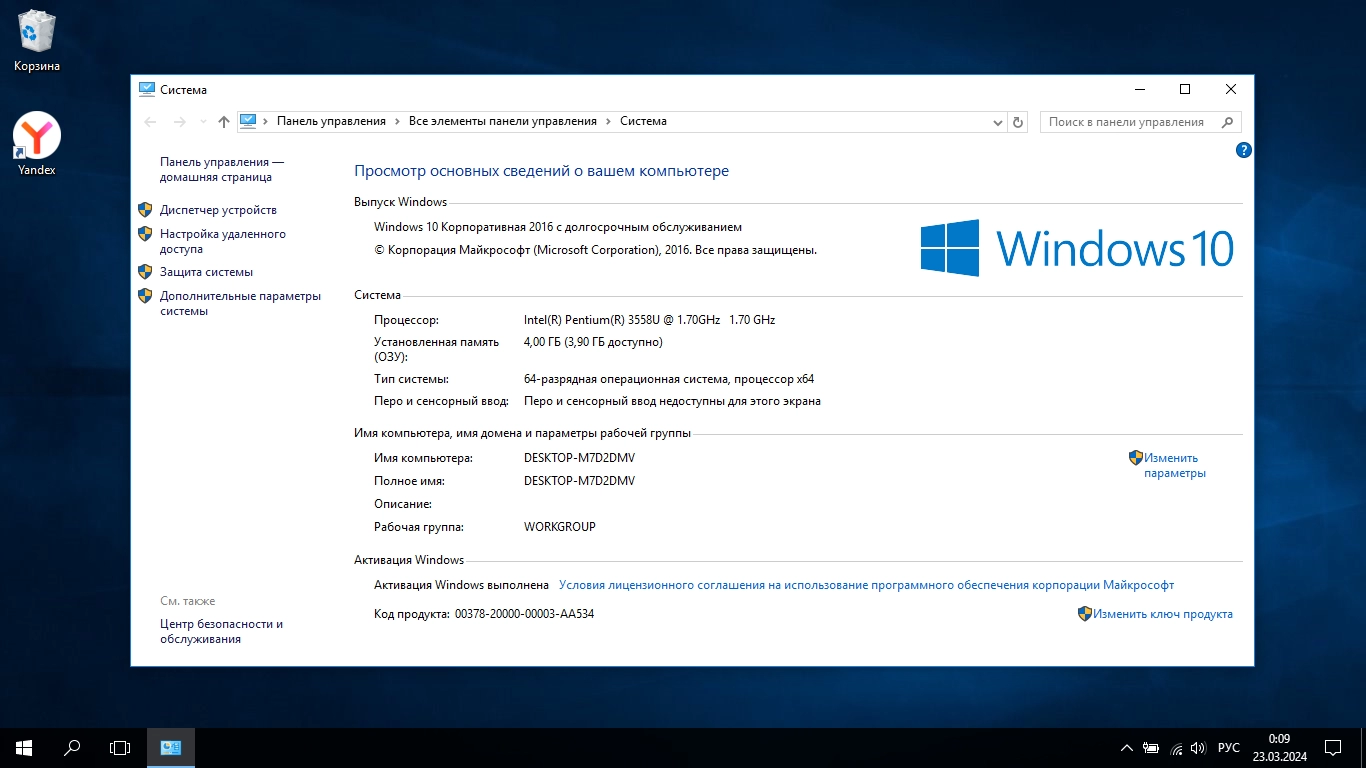Open Центр безопасности и обслуживания
The width and height of the screenshot is (1366, 768).
point(221,631)
